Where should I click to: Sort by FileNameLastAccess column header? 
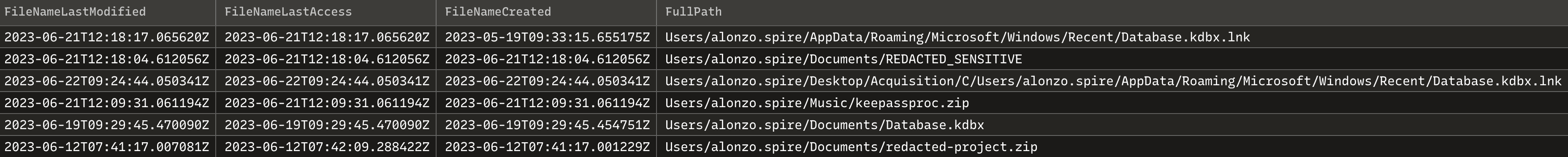(288, 11)
